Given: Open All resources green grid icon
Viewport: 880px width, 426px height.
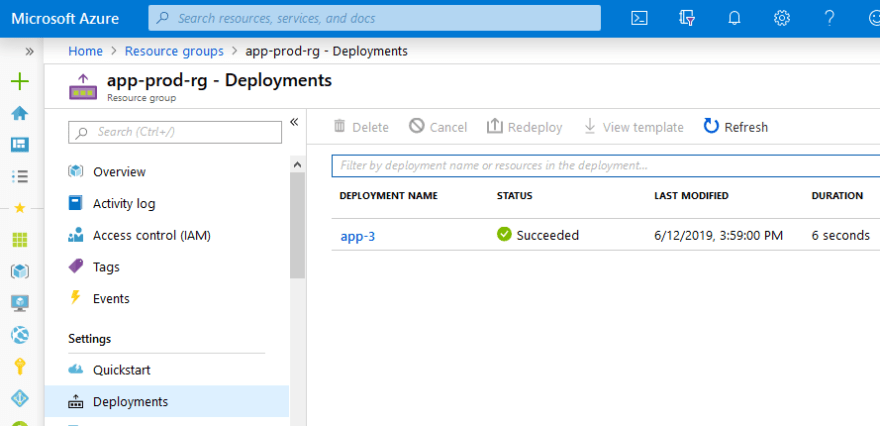Looking at the screenshot, I should point(20,240).
